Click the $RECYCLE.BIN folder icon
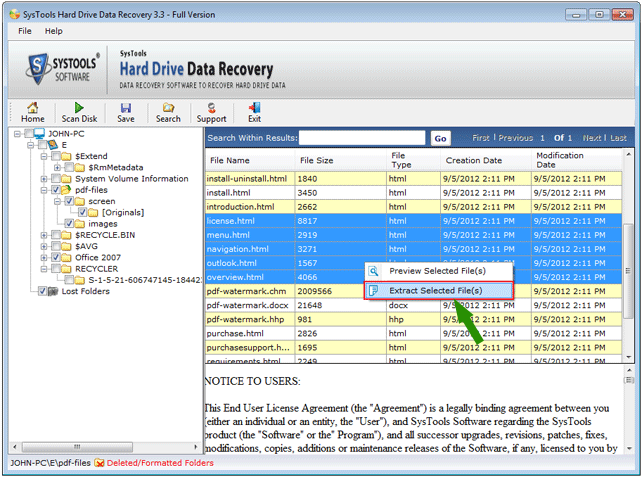The width and height of the screenshot is (642, 477). point(66,235)
